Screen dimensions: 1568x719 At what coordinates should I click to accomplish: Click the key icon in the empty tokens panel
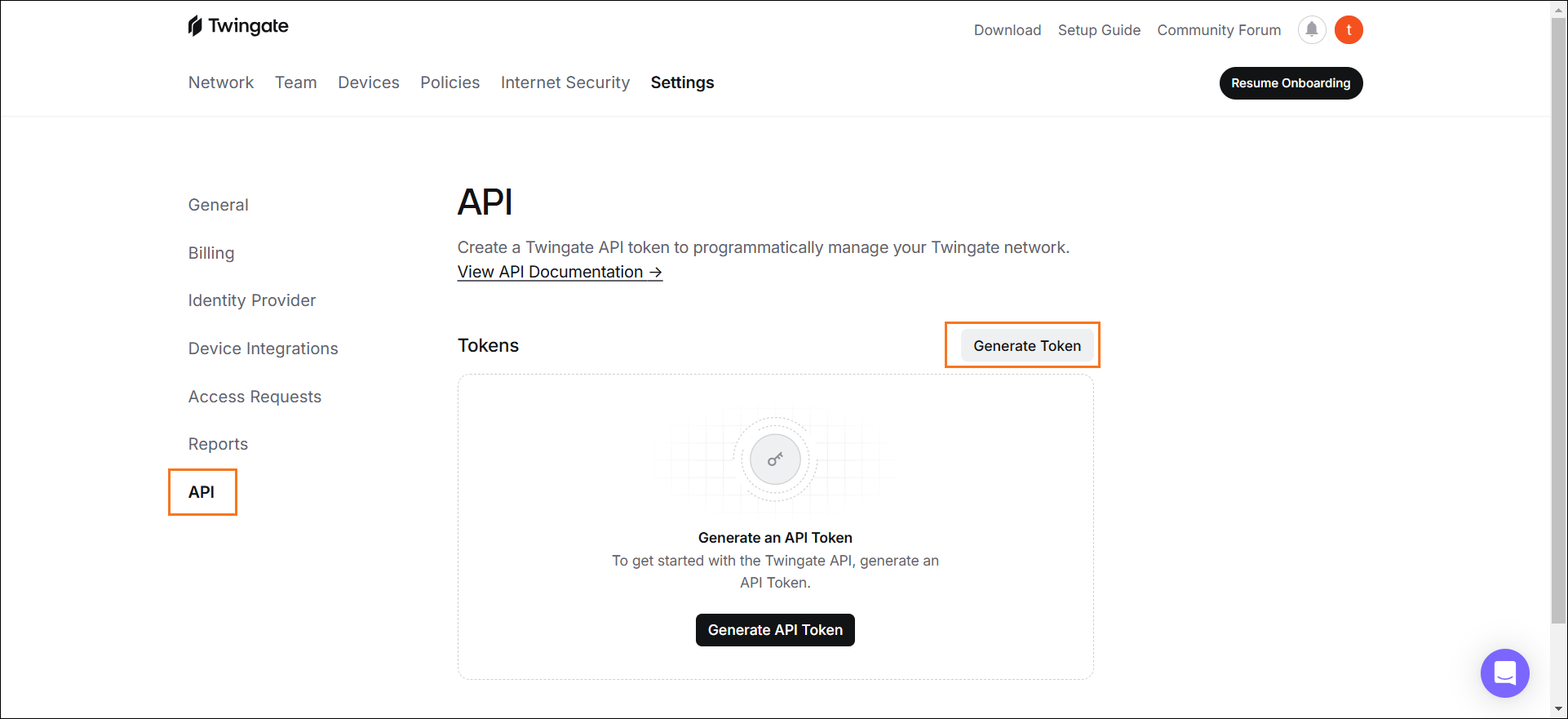point(775,459)
